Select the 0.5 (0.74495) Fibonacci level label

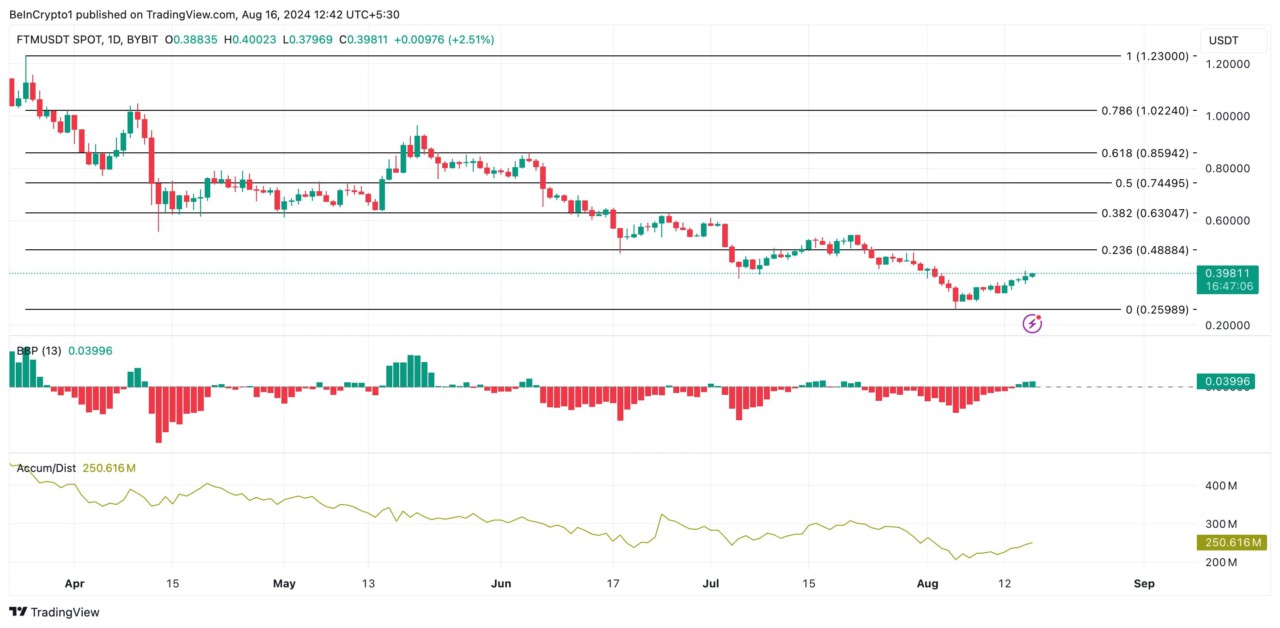click(1151, 183)
